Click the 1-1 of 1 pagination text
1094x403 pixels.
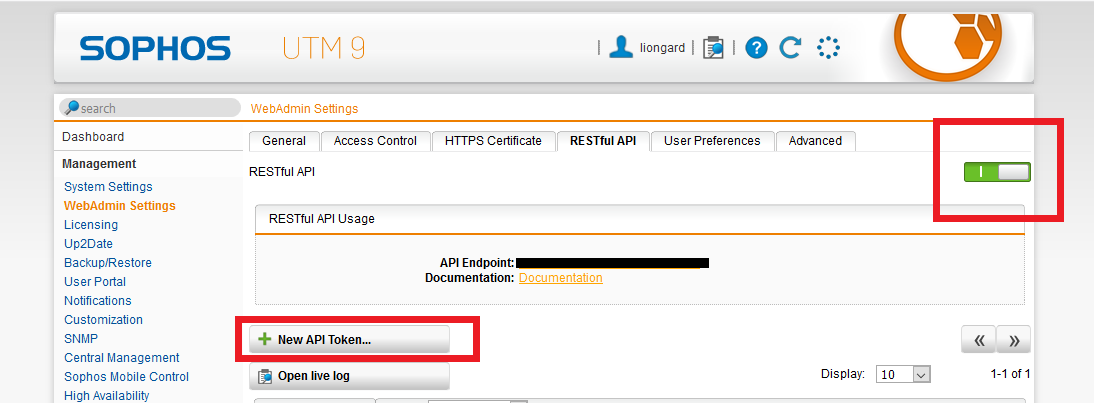pos(1010,374)
